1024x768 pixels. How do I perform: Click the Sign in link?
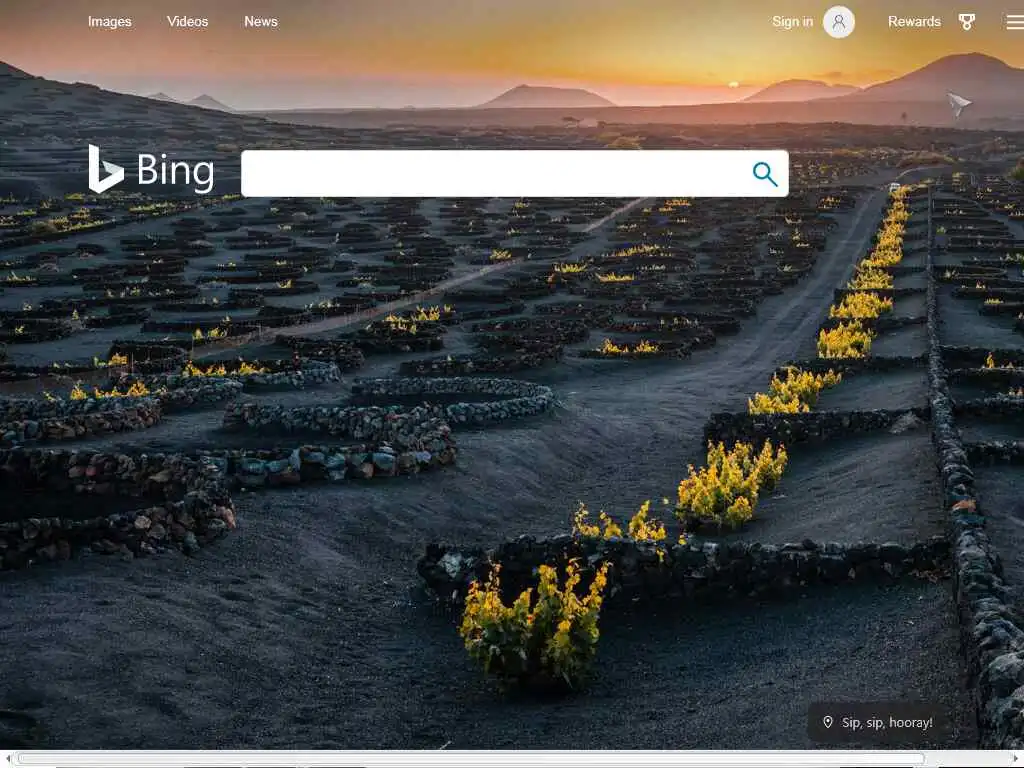(792, 22)
